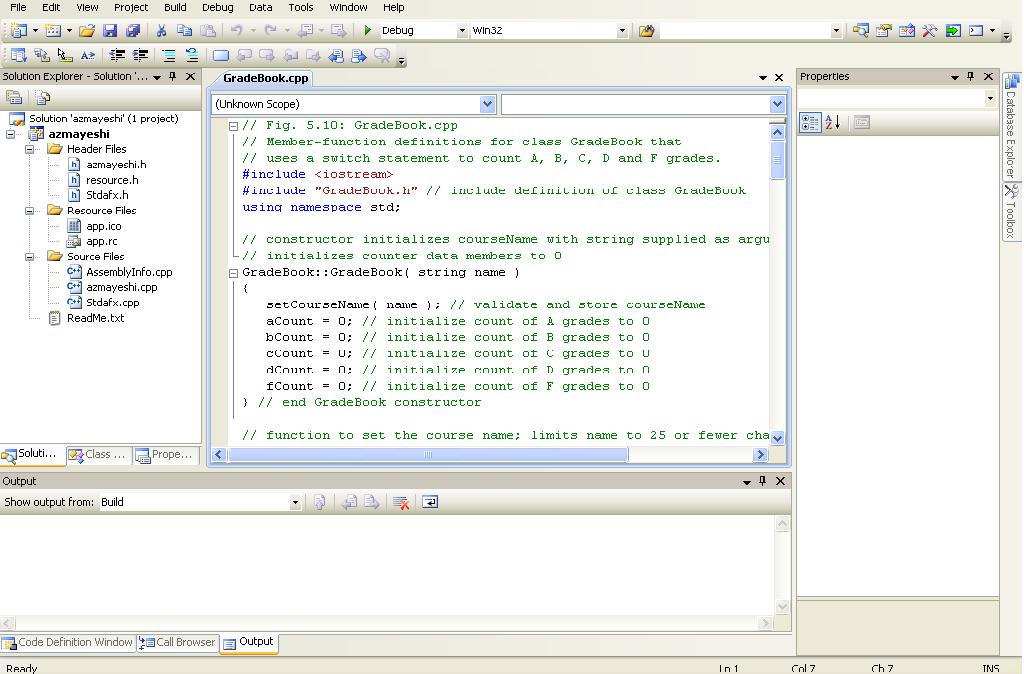Click the Find in Files binoculars-folder icon

tap(647, 30)
